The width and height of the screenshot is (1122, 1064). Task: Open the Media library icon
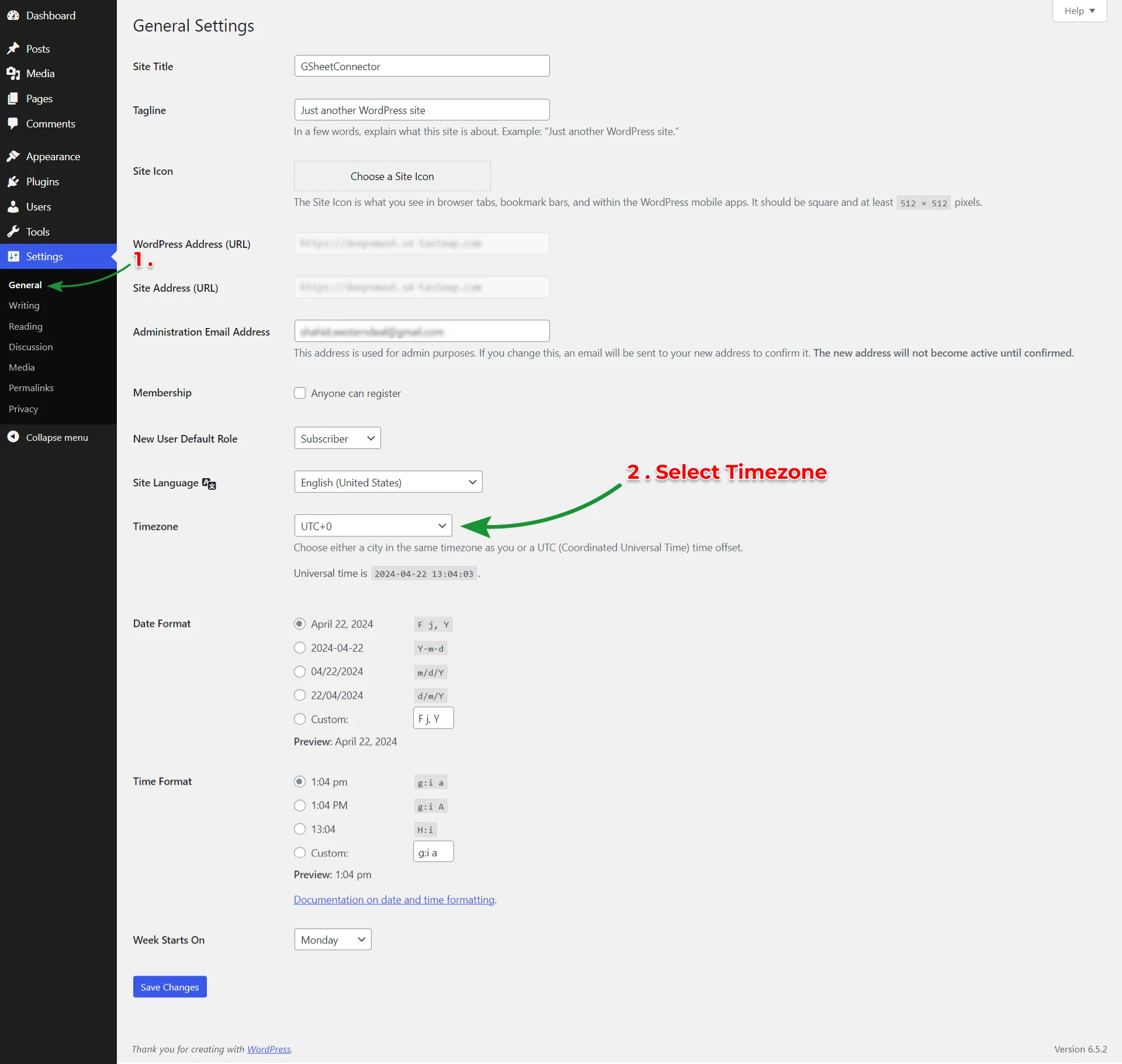click(x=13, y=74)
